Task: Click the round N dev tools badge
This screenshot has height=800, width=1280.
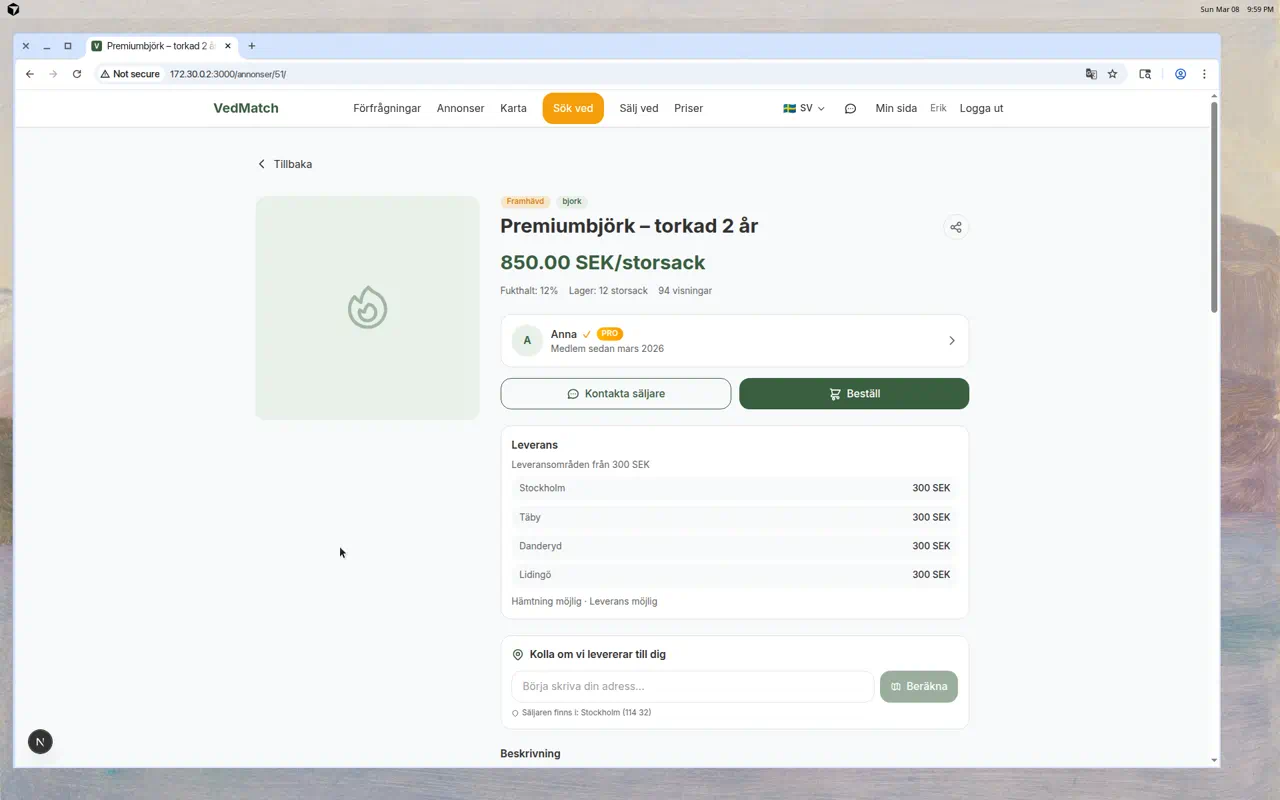Action: [40, 741]
